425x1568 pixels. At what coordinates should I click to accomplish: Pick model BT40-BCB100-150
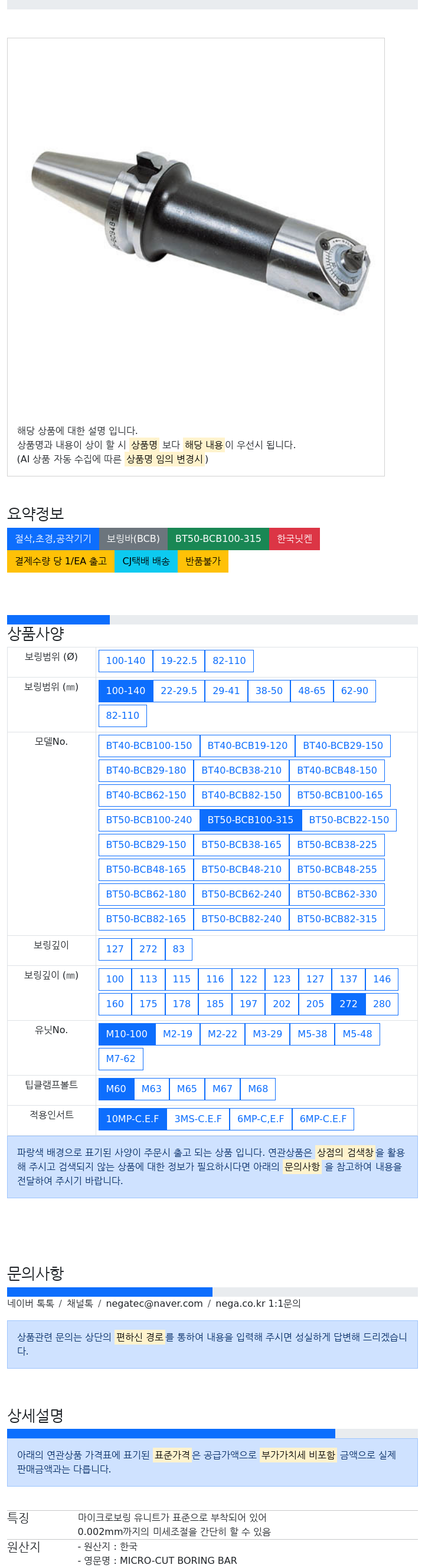coord(149,745)
